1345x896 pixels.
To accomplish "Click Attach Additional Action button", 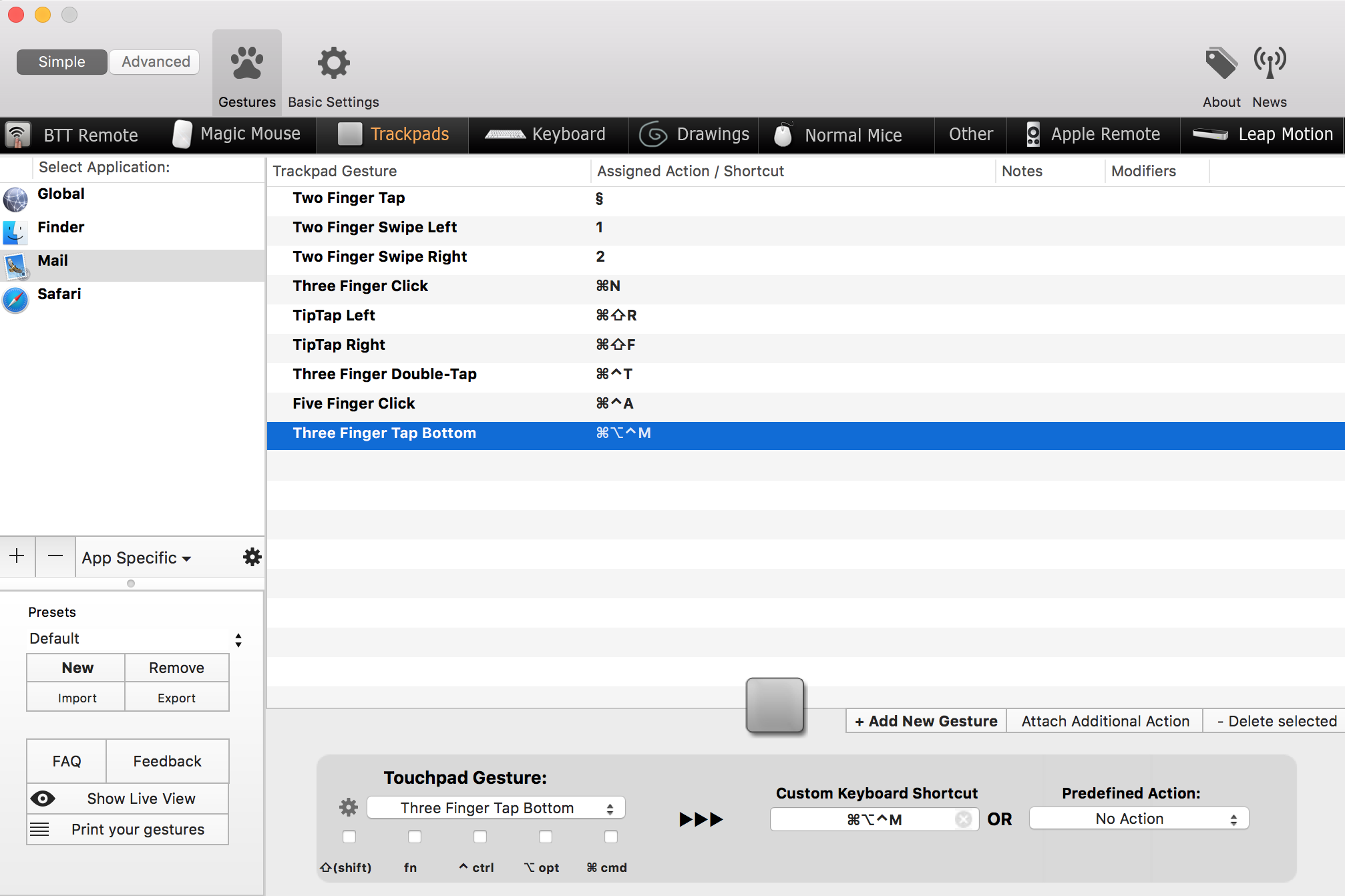I will (x=1105, y=721).
